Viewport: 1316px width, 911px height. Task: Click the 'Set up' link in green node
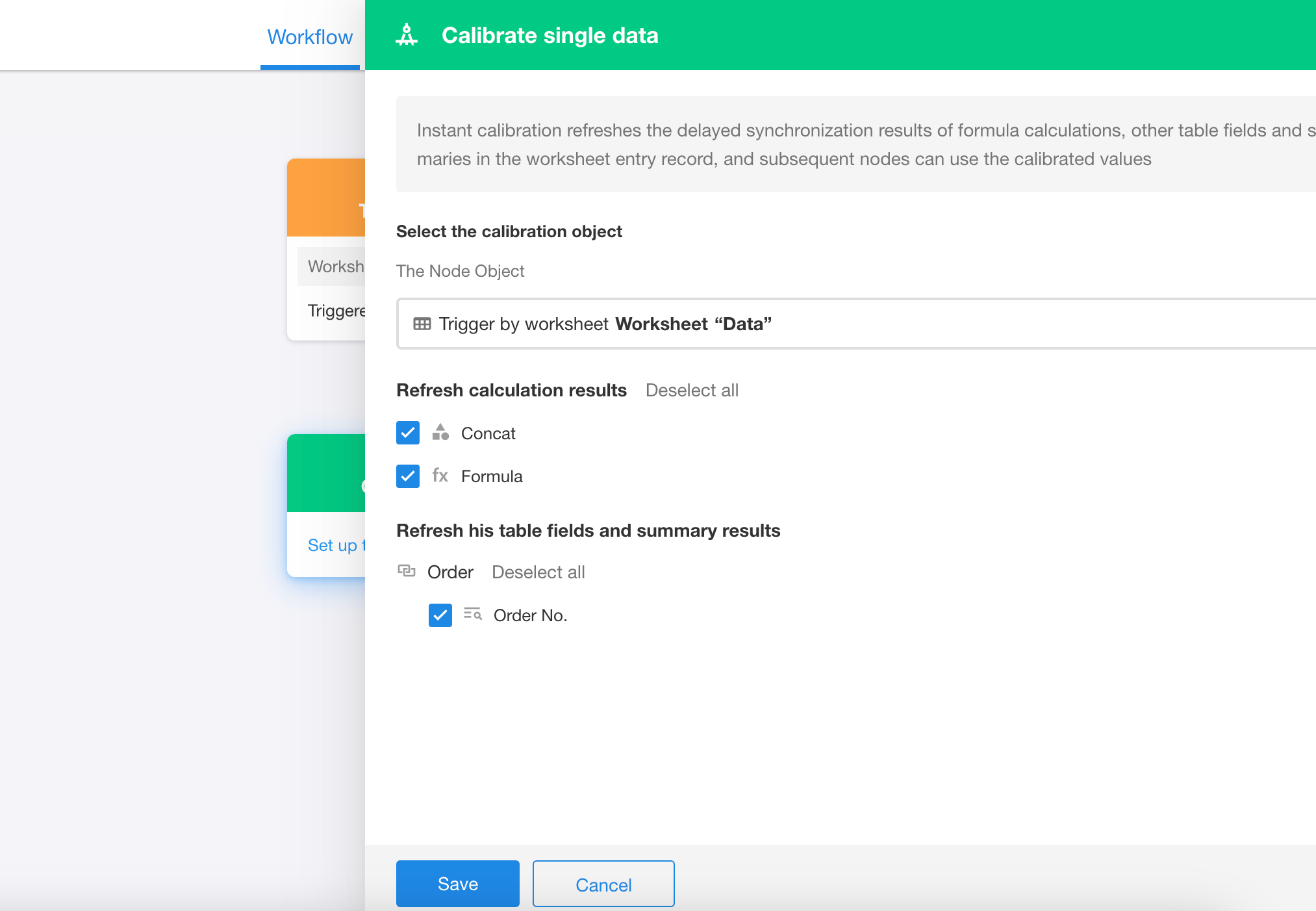coord(336,545)
